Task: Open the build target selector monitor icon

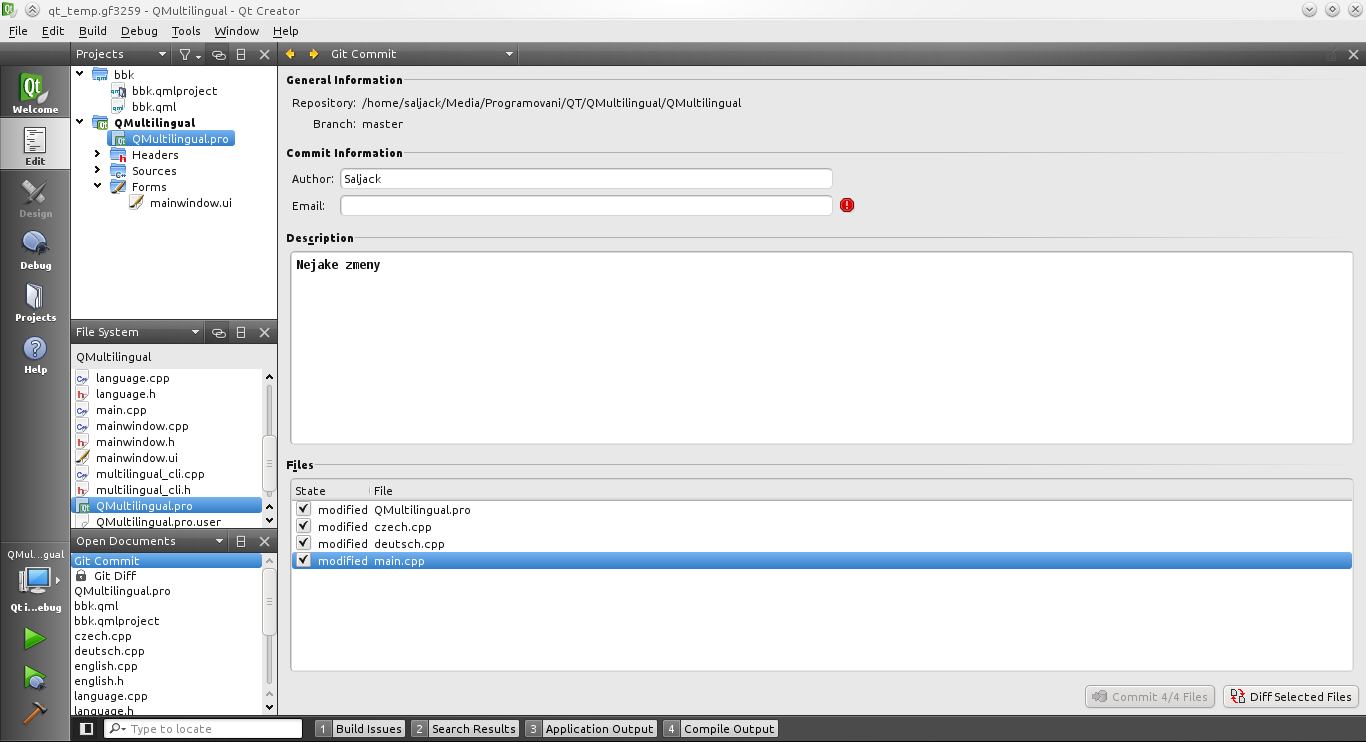Action: click(35, 580)
